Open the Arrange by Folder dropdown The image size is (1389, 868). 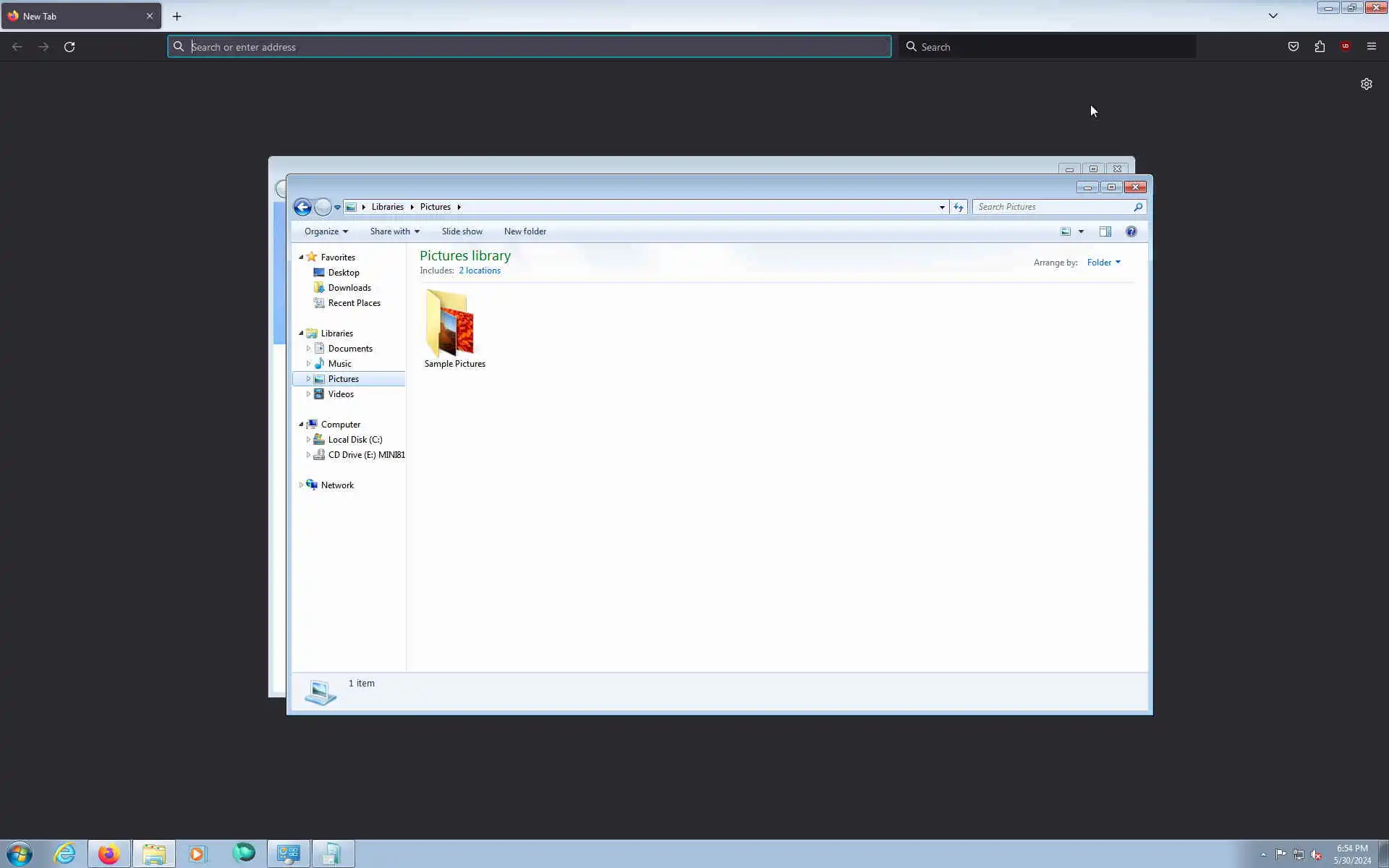1103,263
